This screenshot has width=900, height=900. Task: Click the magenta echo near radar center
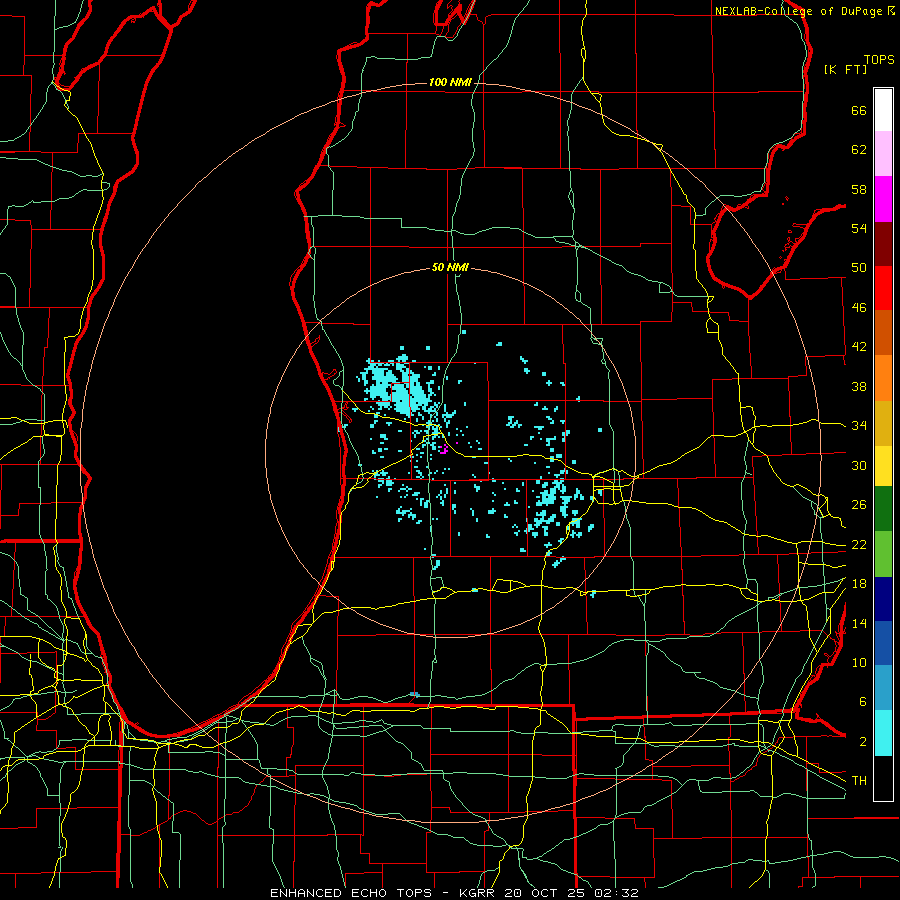tap(444, 449)
